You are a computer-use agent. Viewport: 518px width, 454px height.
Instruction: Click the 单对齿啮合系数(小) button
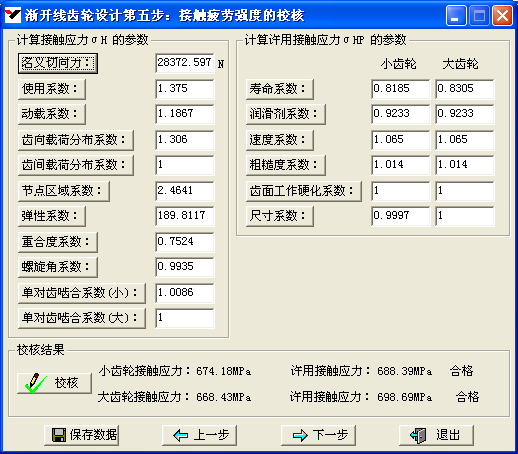click(82, 293)
